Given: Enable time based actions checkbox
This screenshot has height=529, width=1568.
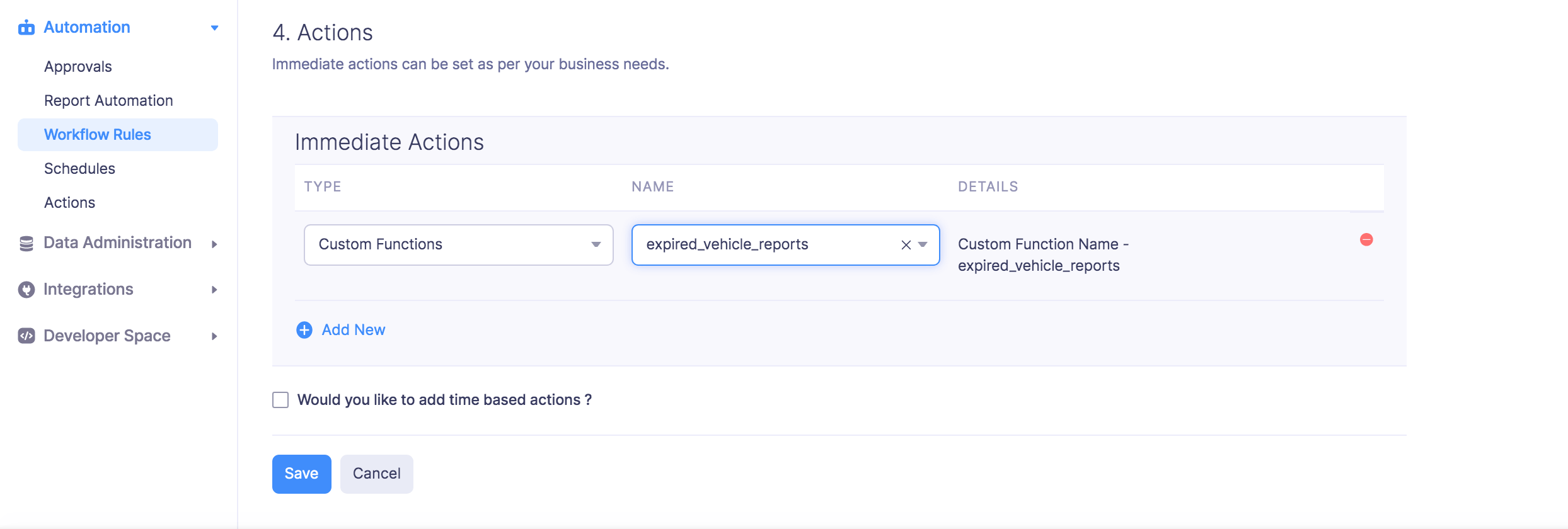Looking at the screenshot, I should (280, 400).
